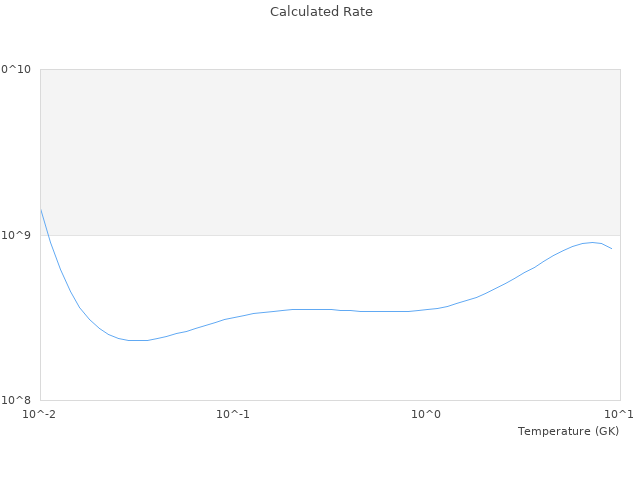Click the blue curve's peak near 10^1
This screenshot has height=480, width=640.
point(592,242)
